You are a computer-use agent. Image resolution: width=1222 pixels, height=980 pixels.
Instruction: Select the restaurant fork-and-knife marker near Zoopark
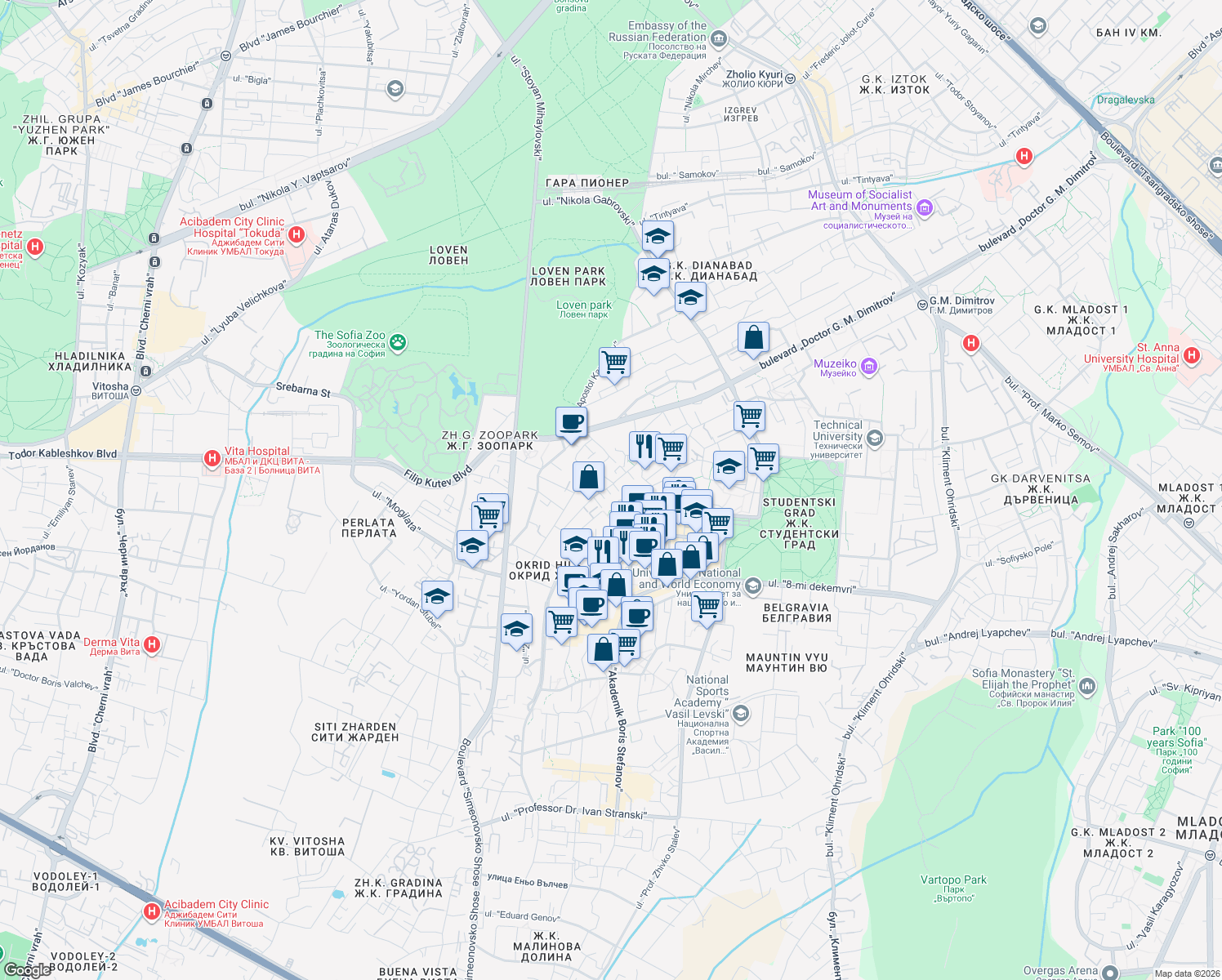[x=644, y=448]
